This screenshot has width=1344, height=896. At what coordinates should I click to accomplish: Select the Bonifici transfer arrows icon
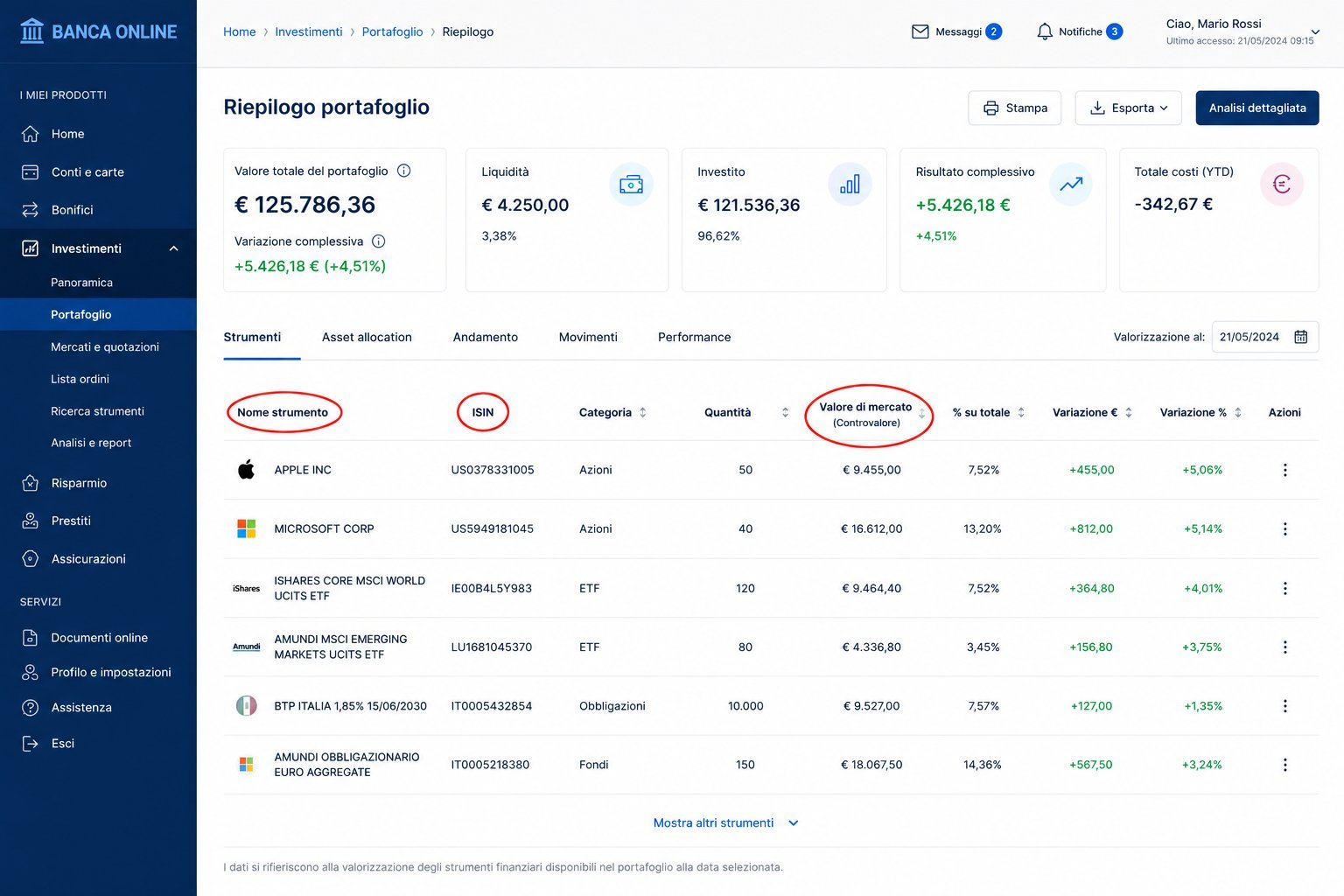click(x=30, y=210)
